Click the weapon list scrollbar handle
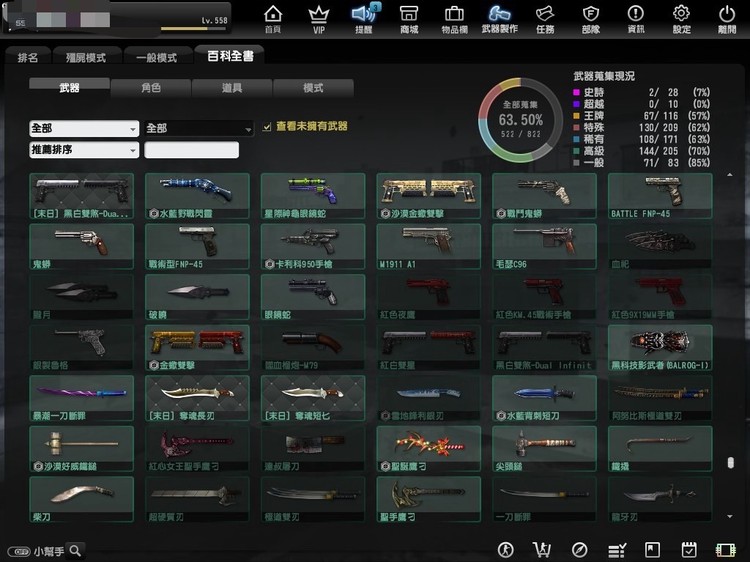 [730, 463]
